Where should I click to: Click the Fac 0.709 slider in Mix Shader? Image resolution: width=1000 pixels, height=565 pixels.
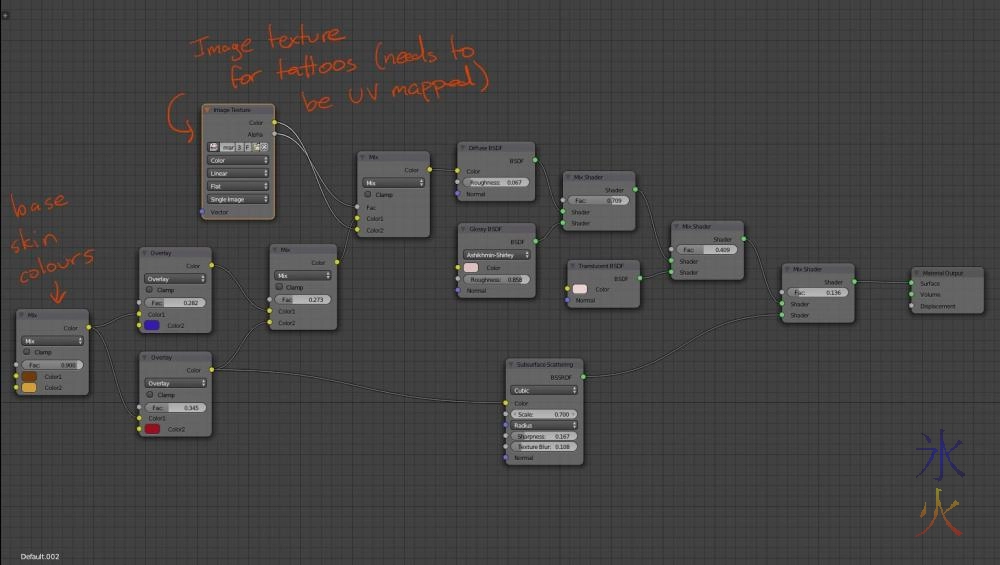[598, 201]
